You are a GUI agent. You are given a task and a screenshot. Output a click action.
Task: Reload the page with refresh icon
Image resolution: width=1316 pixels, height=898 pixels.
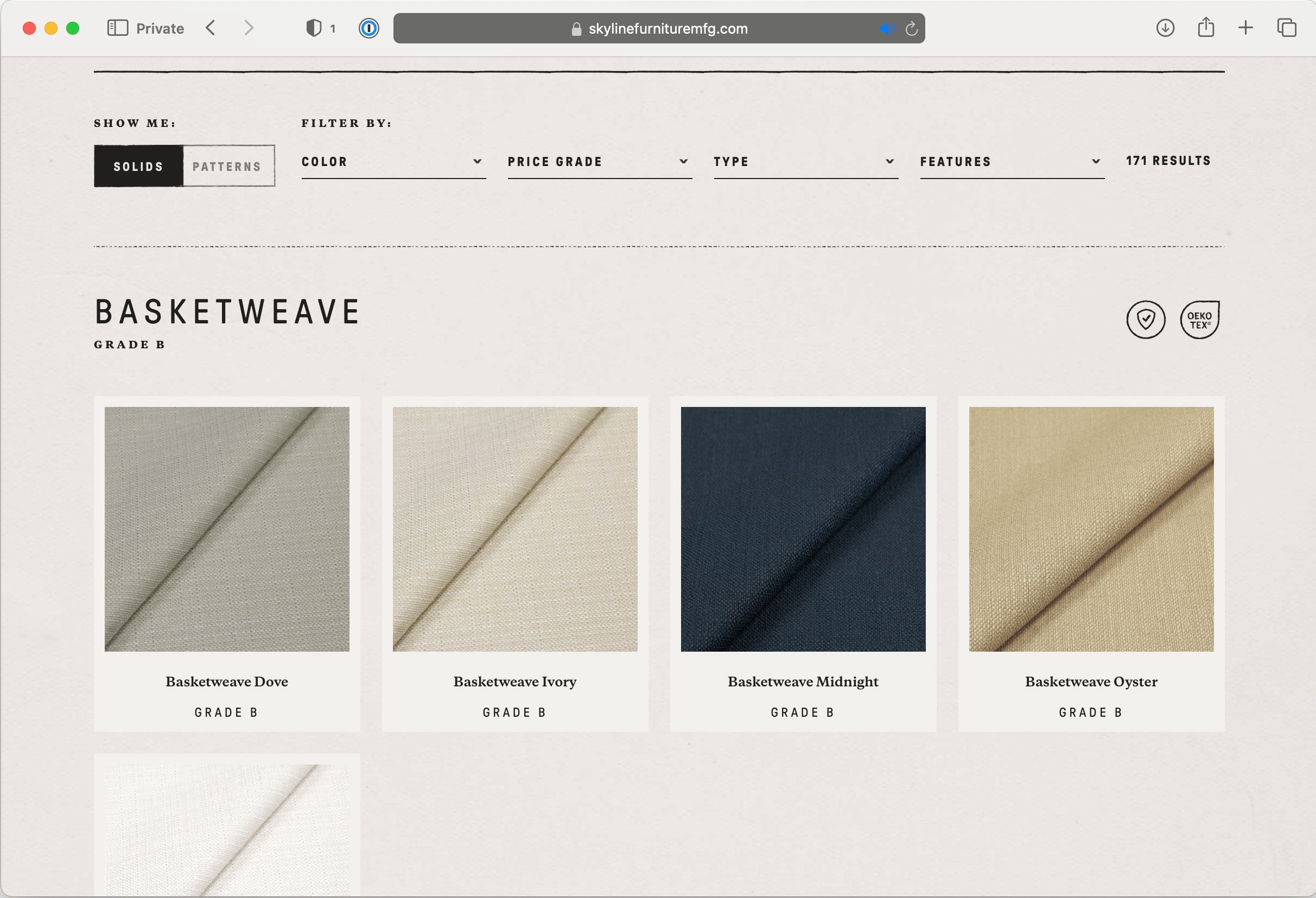tap(911, 28)
